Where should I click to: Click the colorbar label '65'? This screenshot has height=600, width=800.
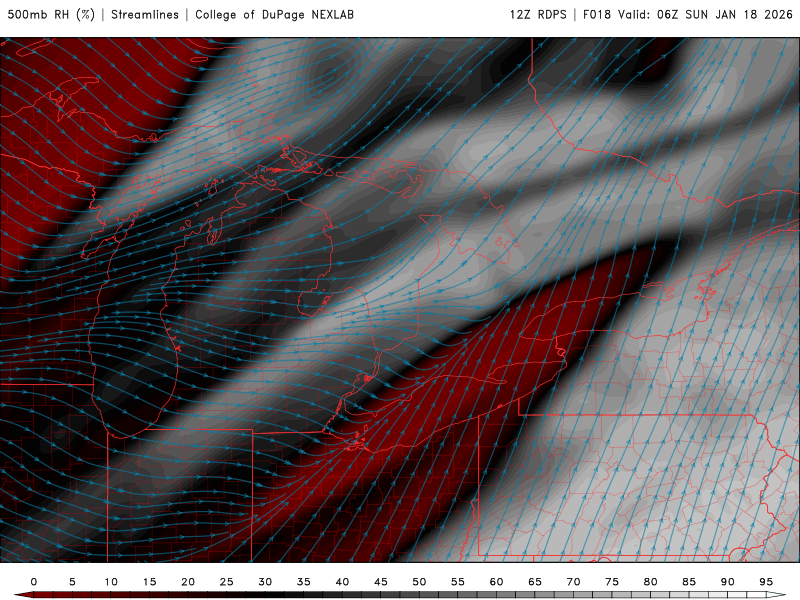click(535, 582)
